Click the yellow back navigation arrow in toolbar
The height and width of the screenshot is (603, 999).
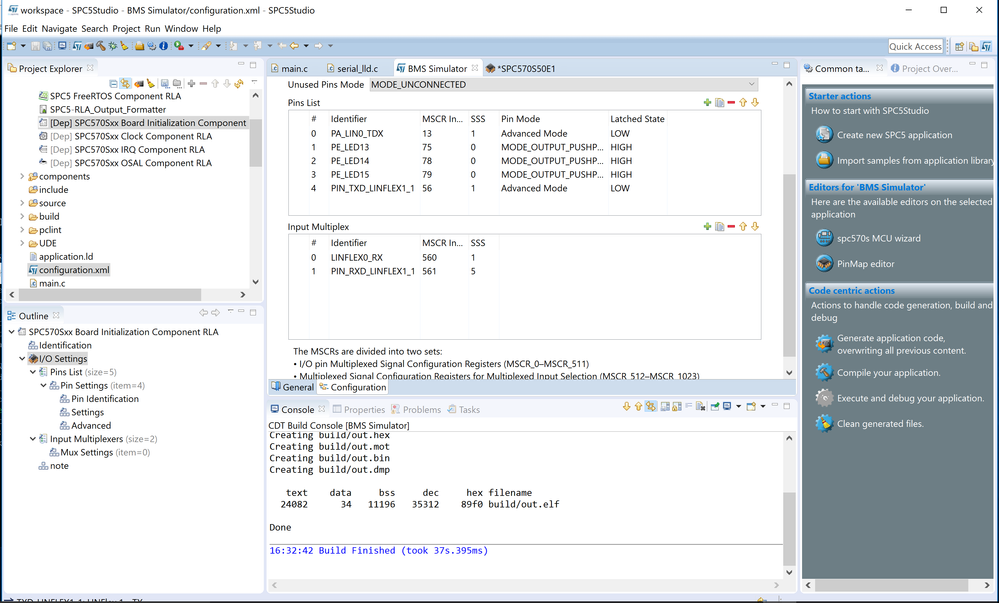click(294, 46)
